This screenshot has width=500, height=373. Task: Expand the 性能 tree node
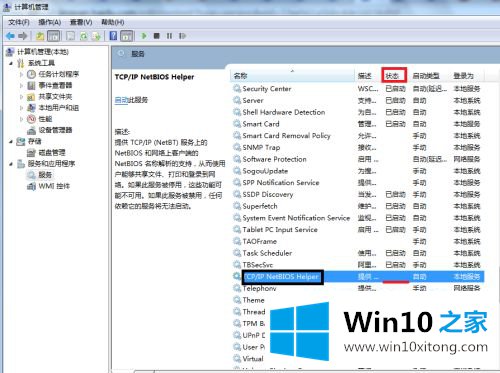click(21, 119)
